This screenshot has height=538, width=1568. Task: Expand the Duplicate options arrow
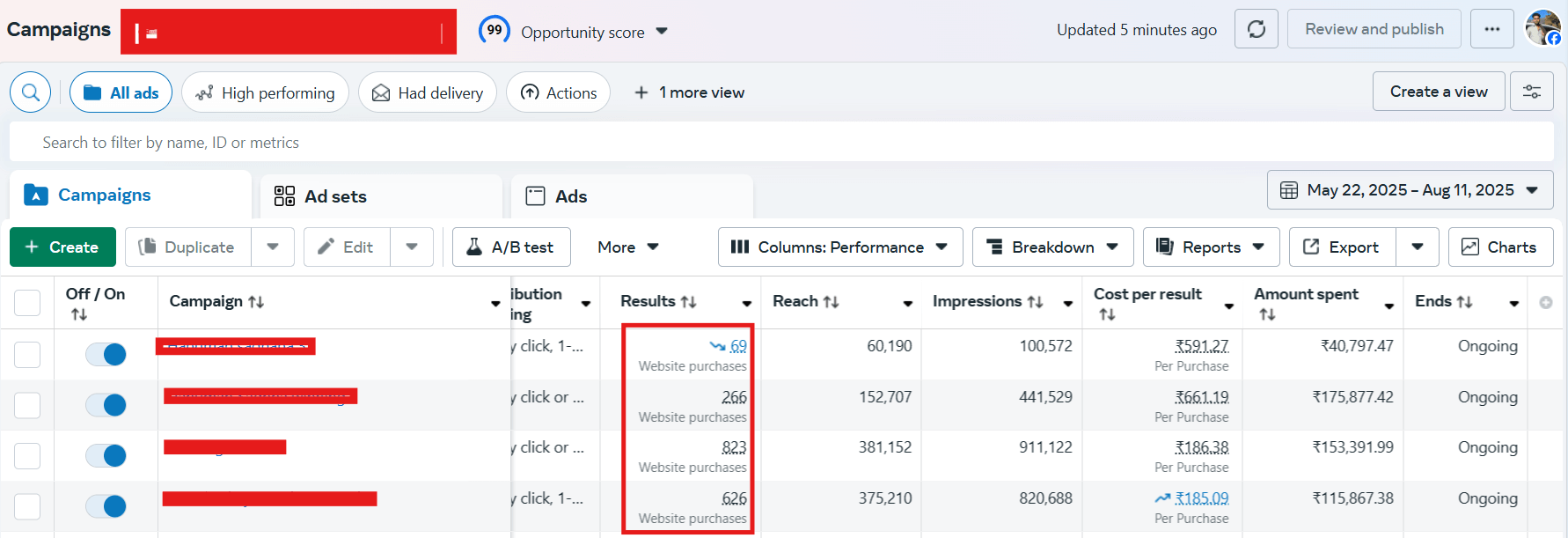pos(273,247)
